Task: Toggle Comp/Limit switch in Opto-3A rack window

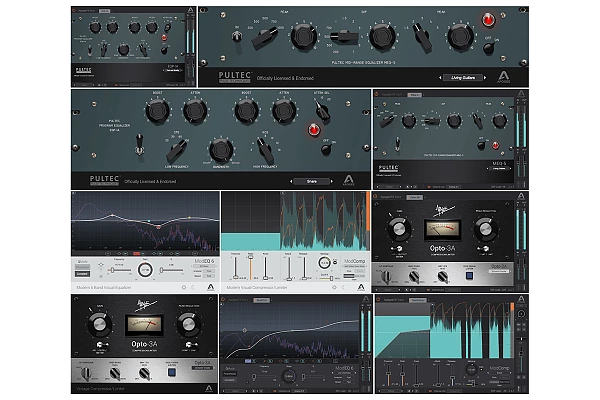Action: click(485, 249)
